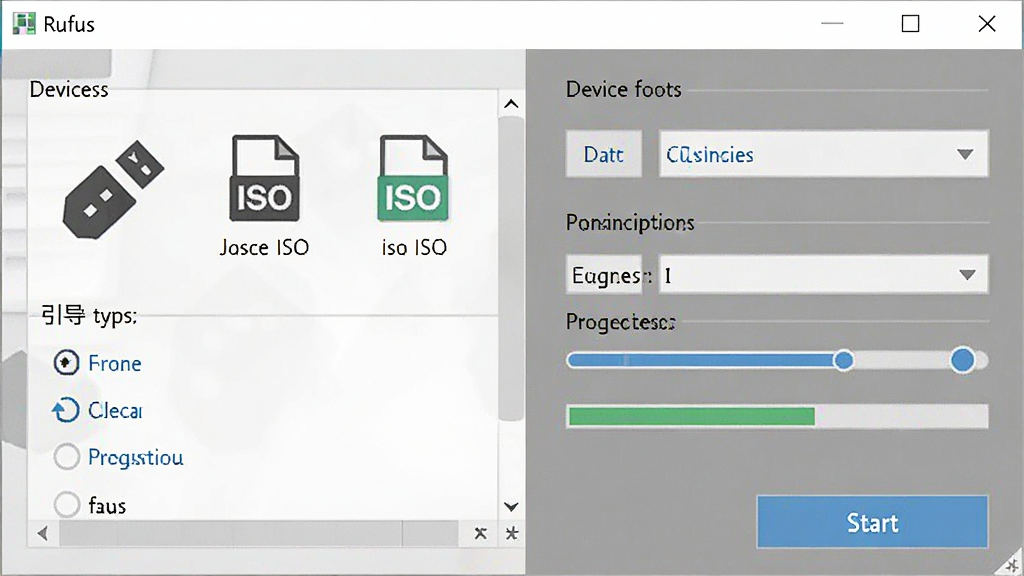
Task: Click the Cüsincies dropdown arrow
Action: (x=965, y=154)
